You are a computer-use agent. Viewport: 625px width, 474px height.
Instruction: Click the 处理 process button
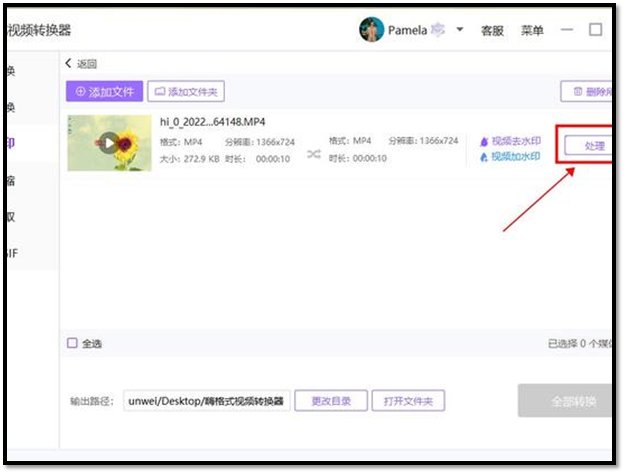pyautogui.click(x=588, y=146)
